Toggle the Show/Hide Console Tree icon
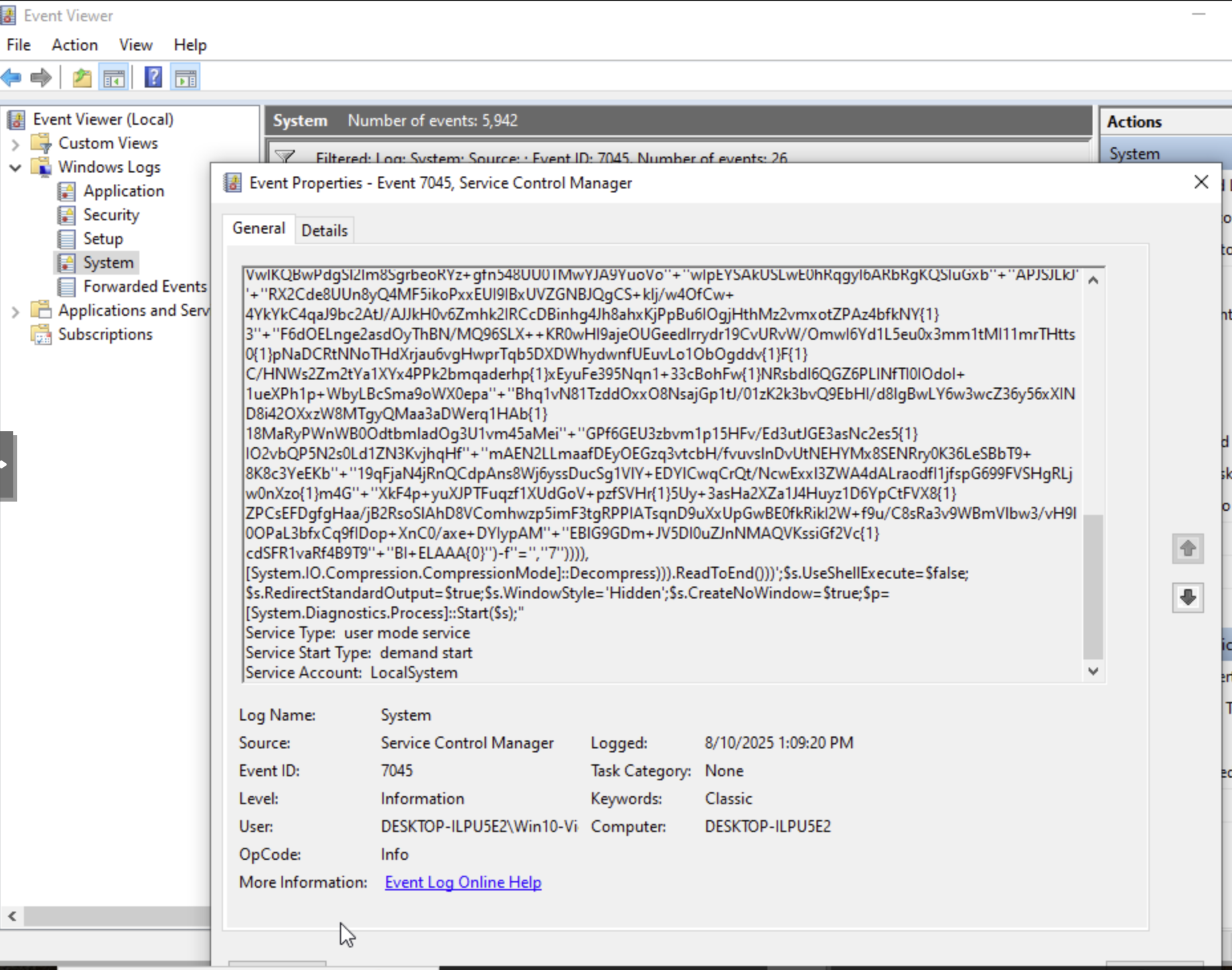Viewport: 1232px width, 970px height. click(x=114, y=78)
